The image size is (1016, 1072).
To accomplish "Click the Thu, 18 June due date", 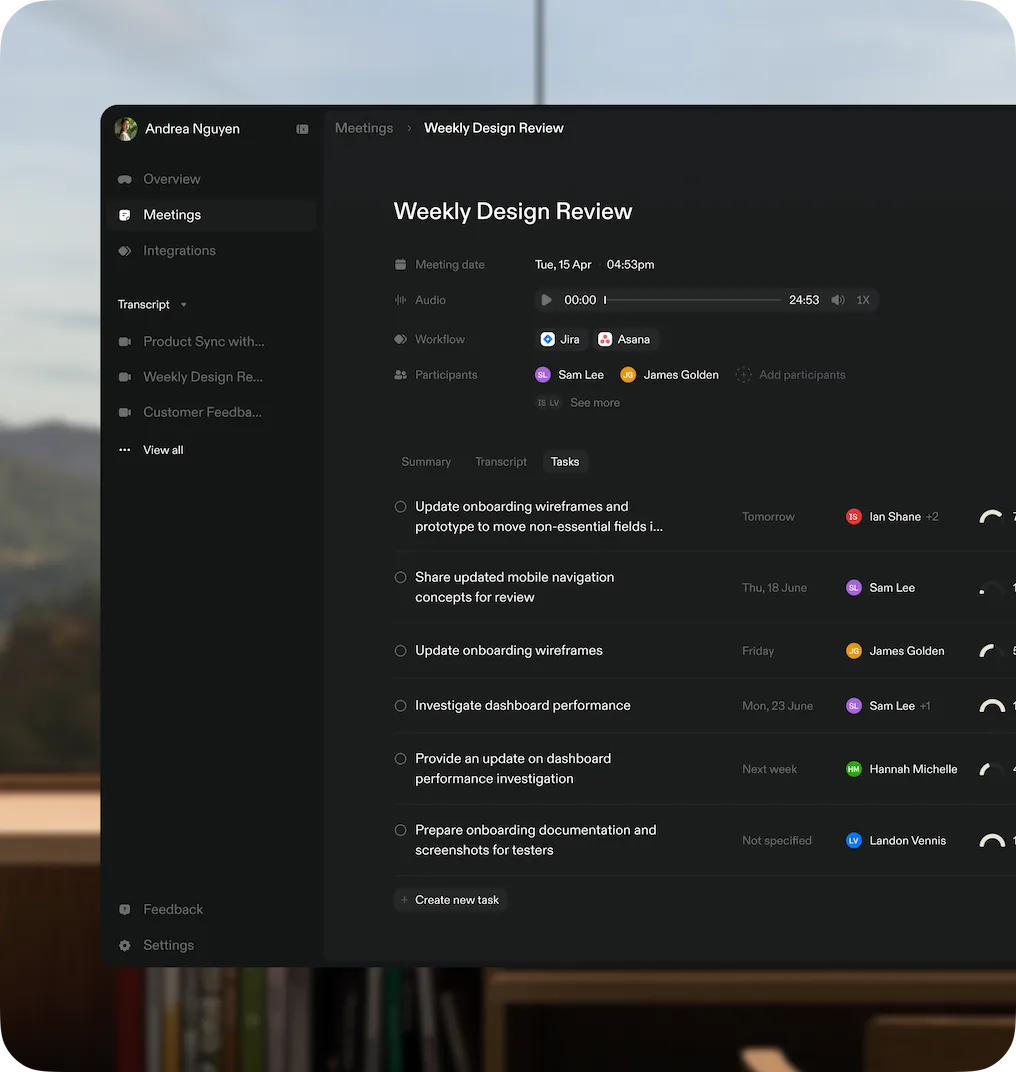I will click(x=775, y=588).
